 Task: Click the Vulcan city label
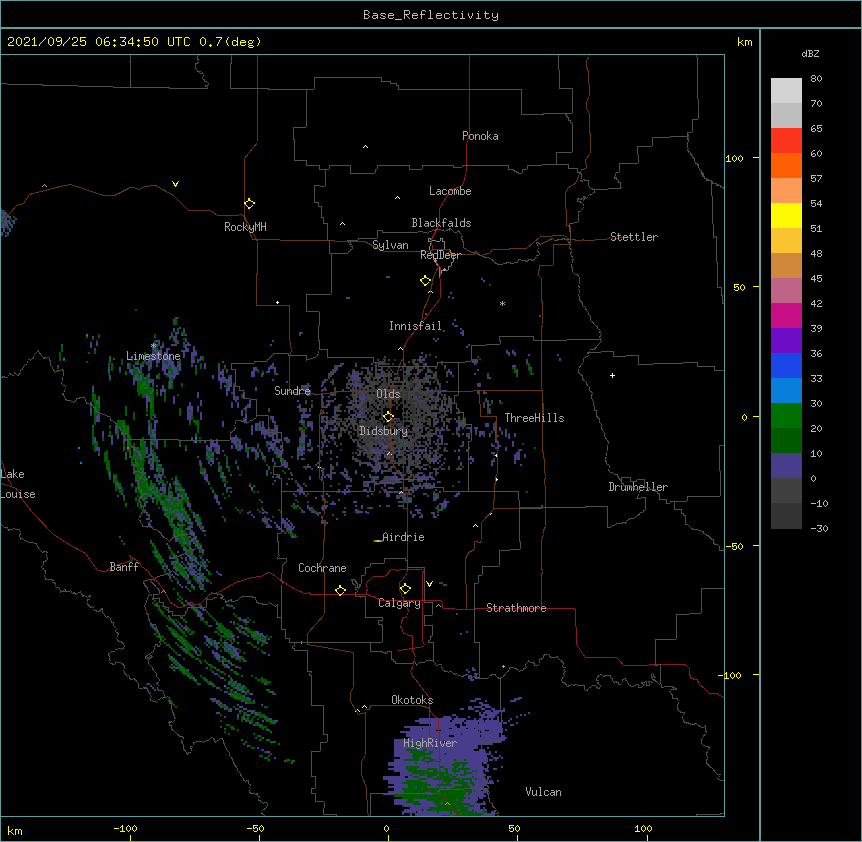point(543,792)
